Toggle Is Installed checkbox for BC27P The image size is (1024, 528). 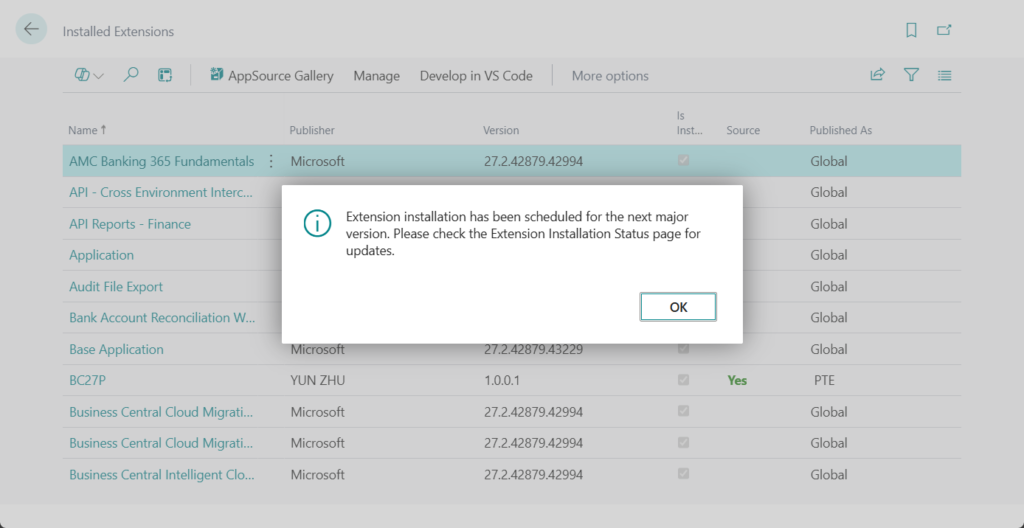683,380
